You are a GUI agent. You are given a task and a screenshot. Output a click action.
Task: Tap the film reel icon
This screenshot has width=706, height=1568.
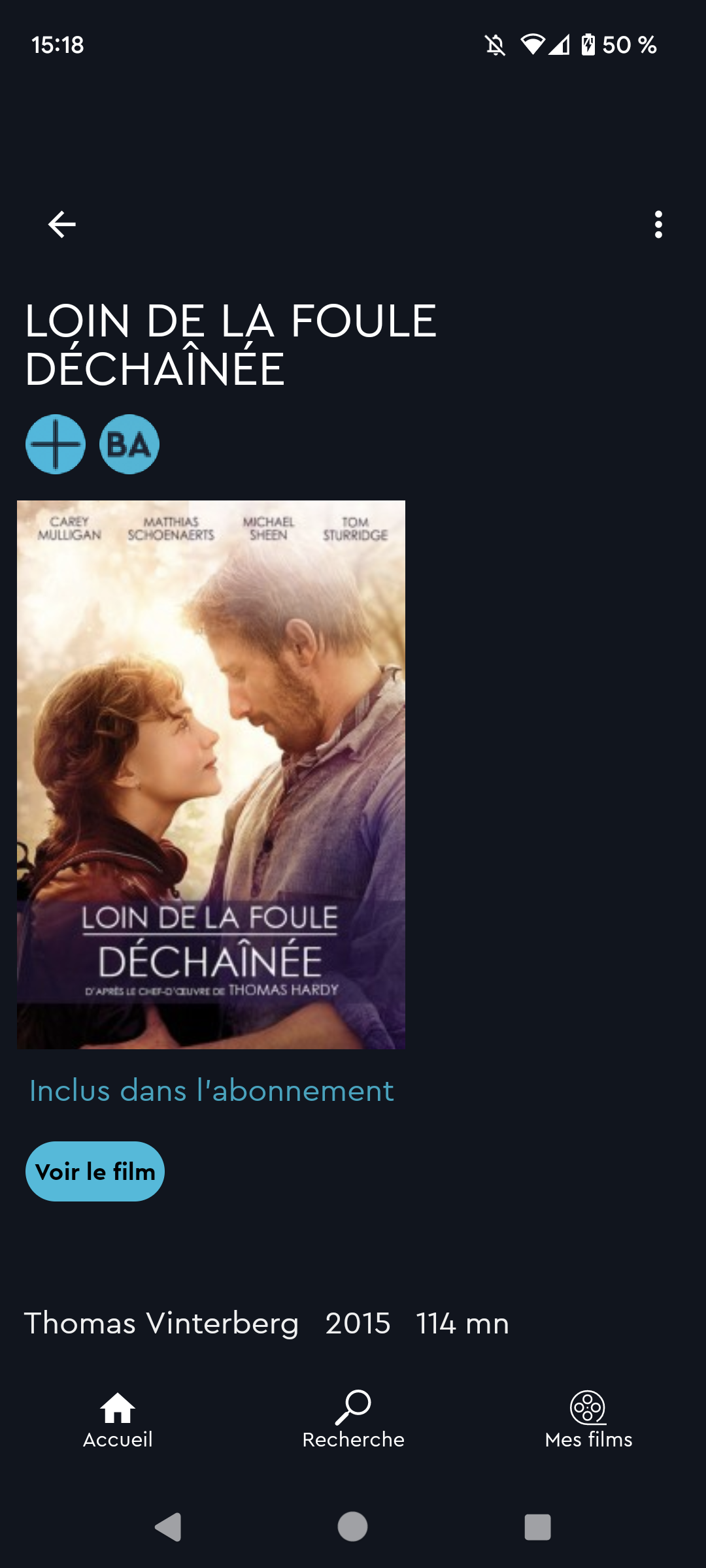click(x=588, y=1407)
